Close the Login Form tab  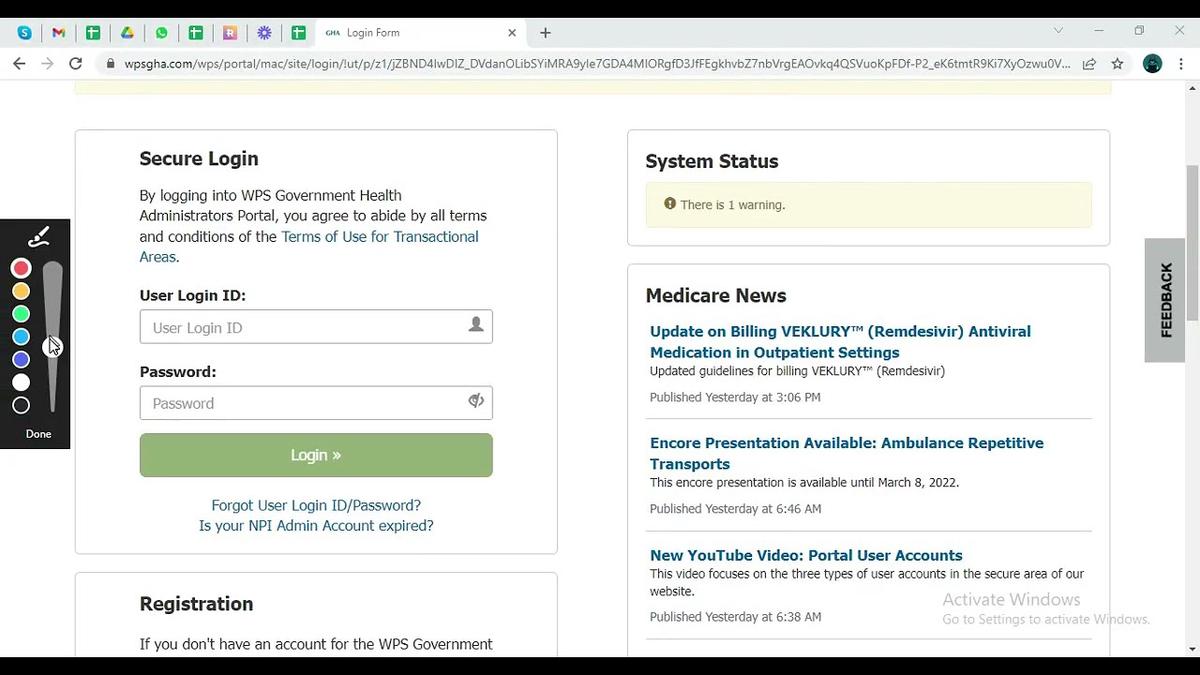click(x=512, y=33)
